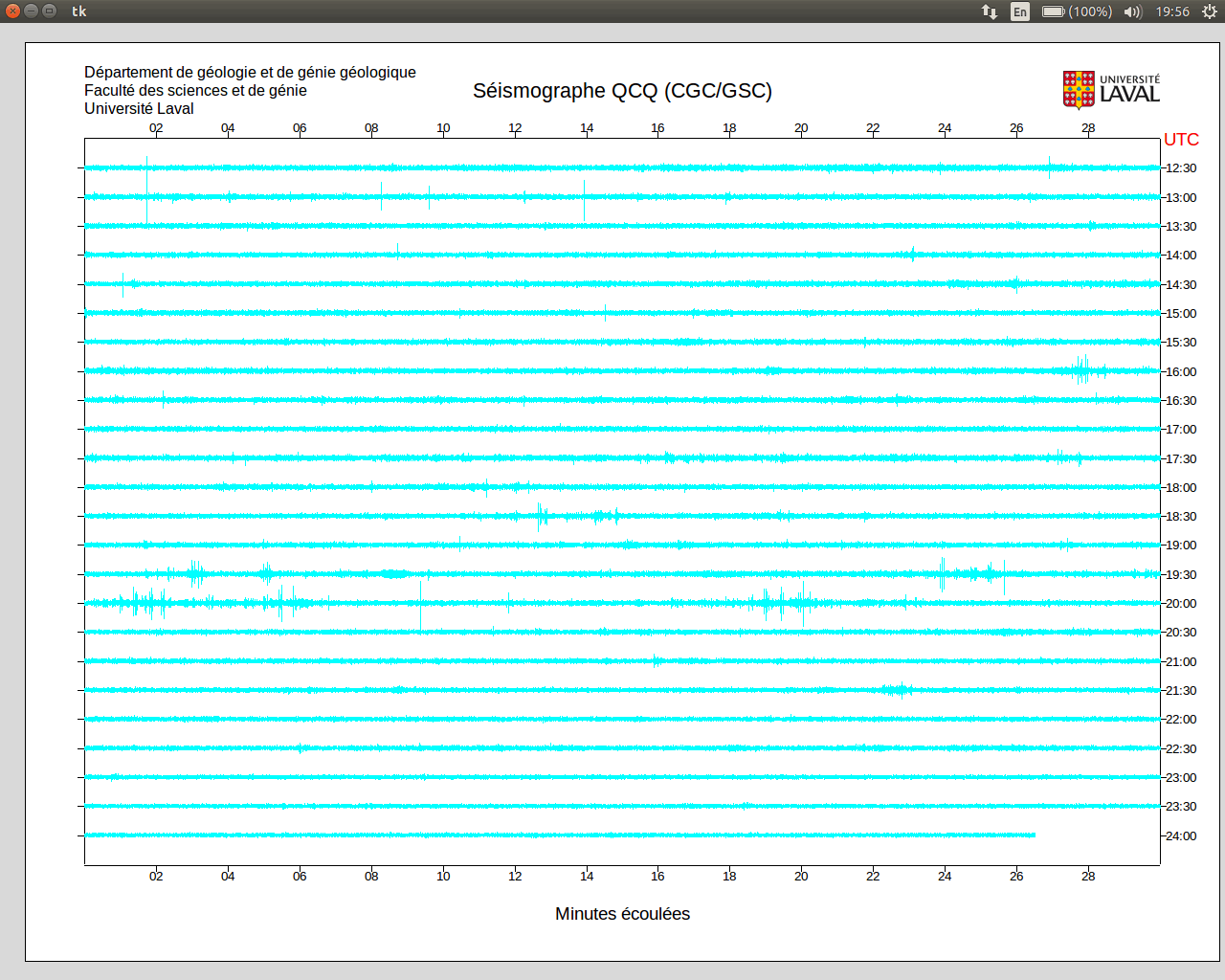Click the top axis tick labeled 14
The height and width of the screenshot is (980, 1225).
[587, 128]
